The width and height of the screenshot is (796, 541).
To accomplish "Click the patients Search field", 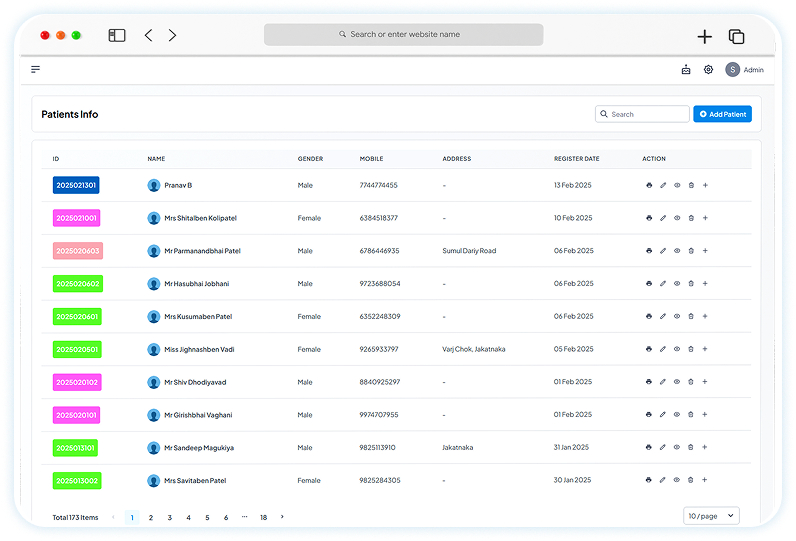I will coord(642,114).
